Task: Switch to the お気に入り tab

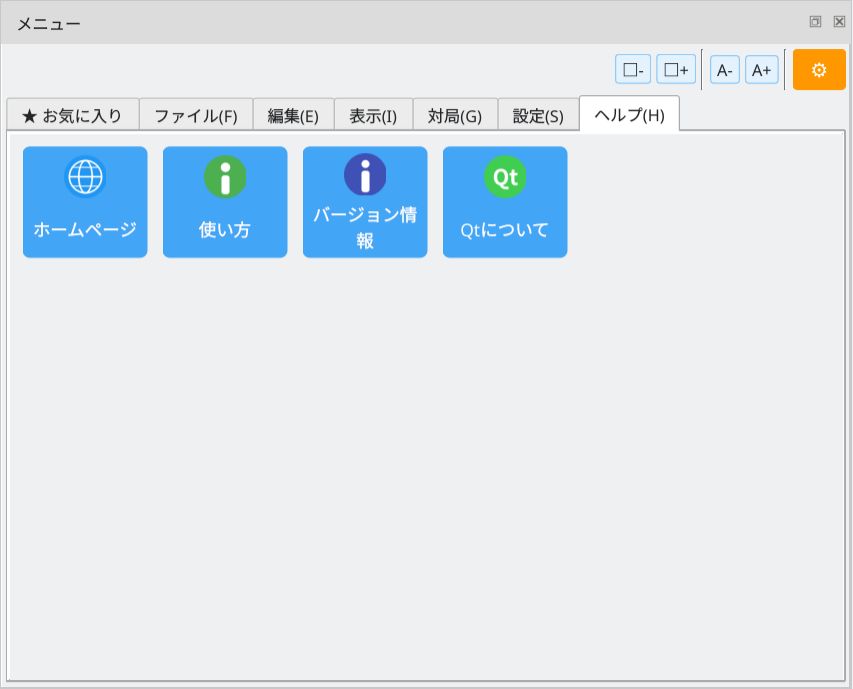Action: pos(72,114)
